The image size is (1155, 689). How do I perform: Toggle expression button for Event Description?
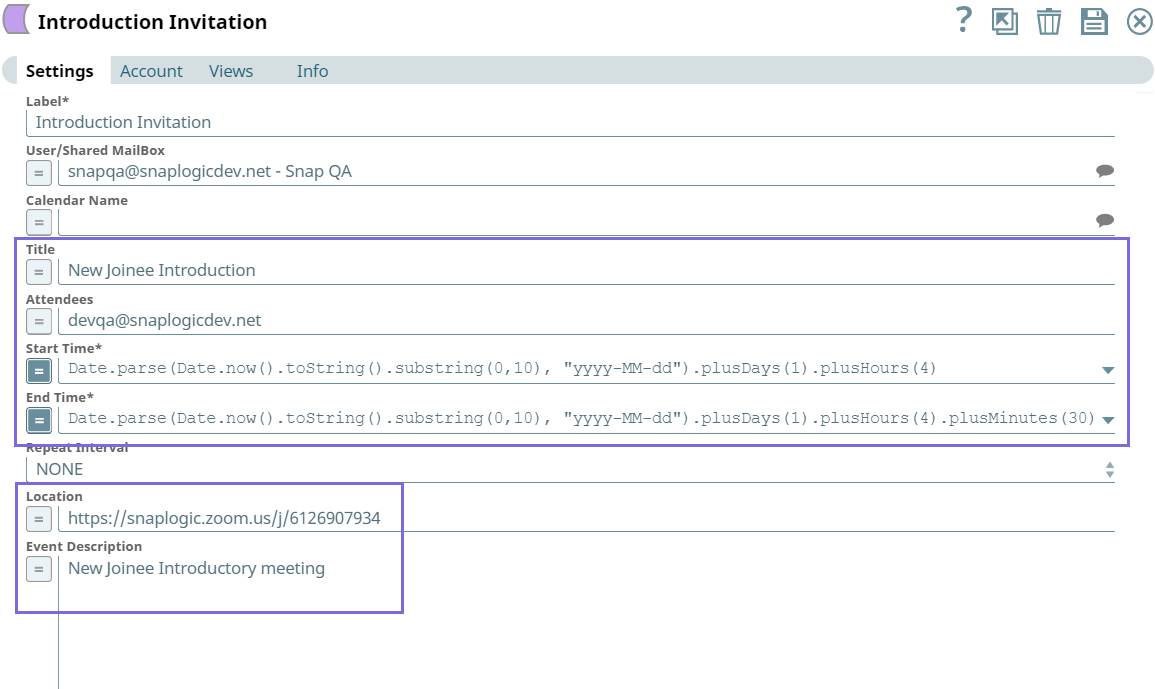coord(39,569)
